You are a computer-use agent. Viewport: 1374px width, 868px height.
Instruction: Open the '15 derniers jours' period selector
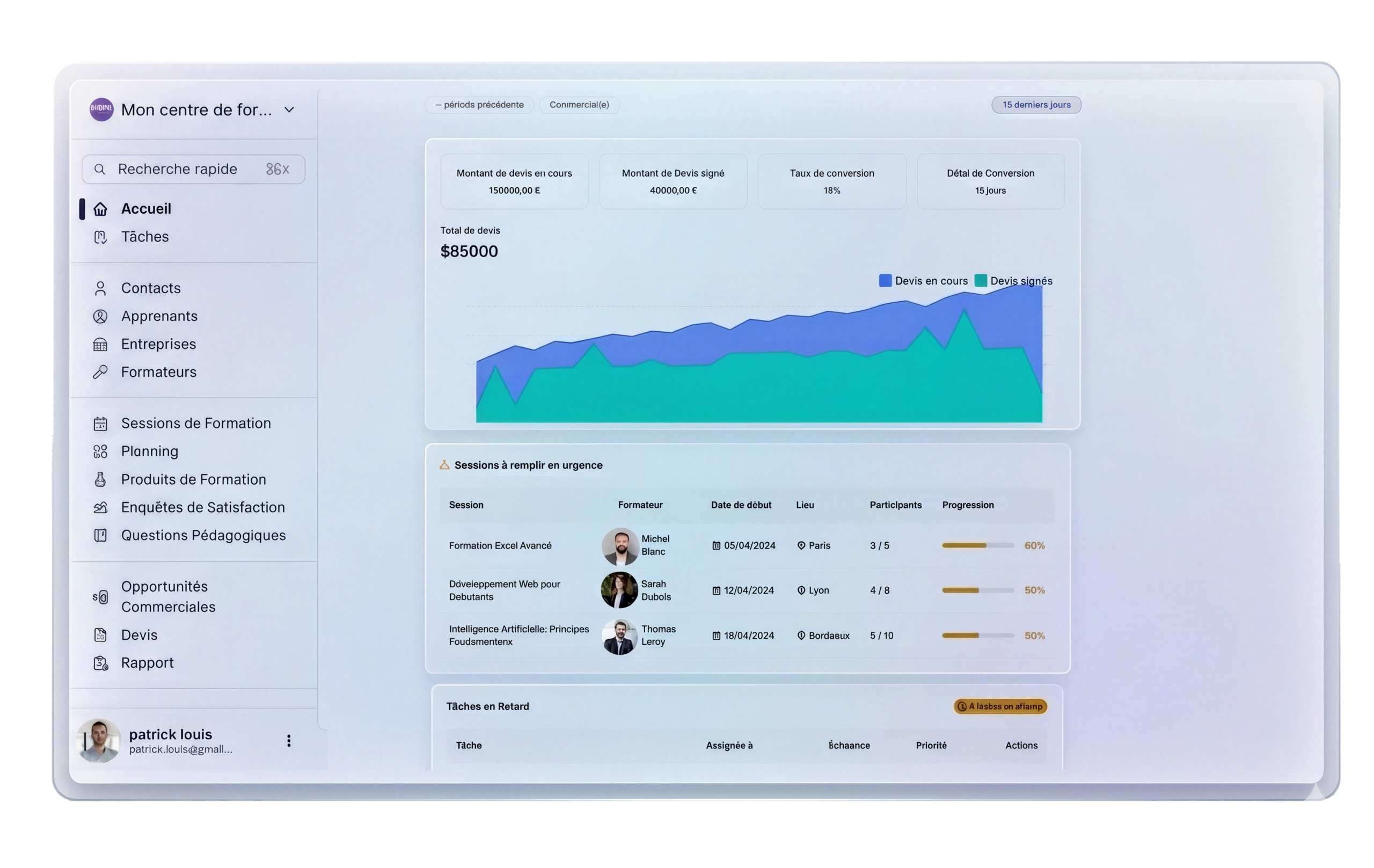click(1036, 105)
